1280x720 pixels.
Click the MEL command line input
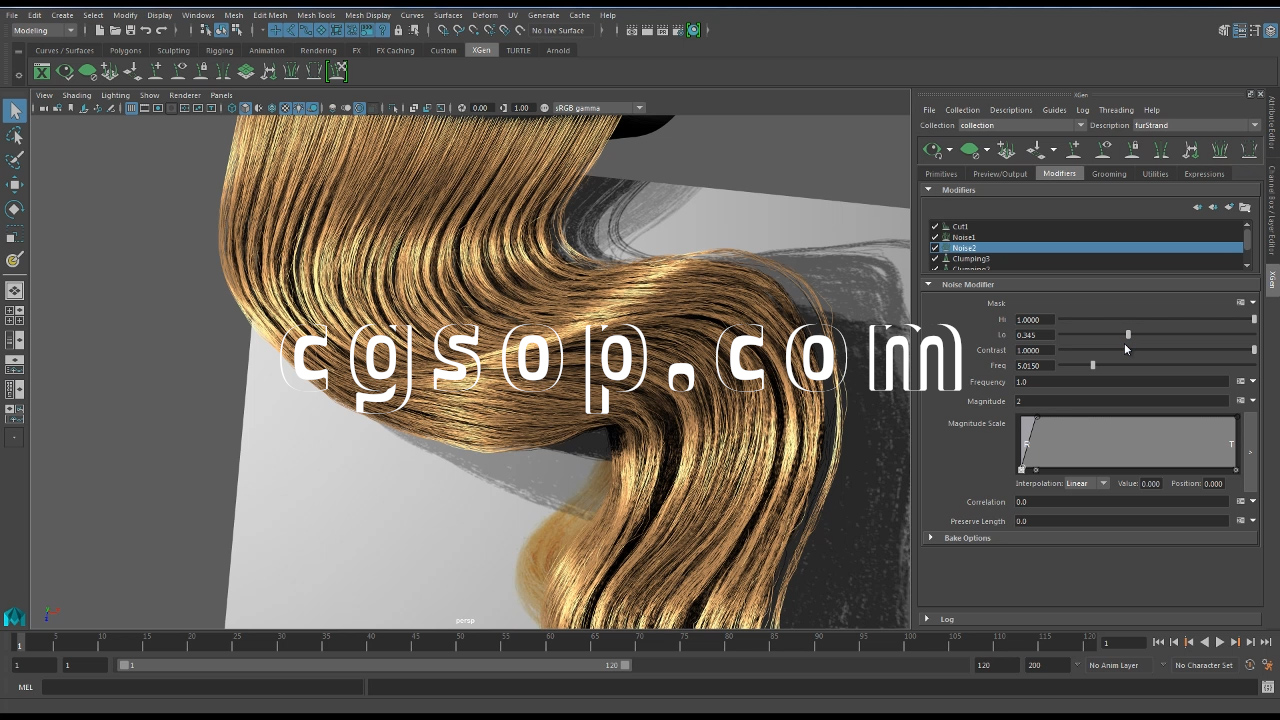202,687
